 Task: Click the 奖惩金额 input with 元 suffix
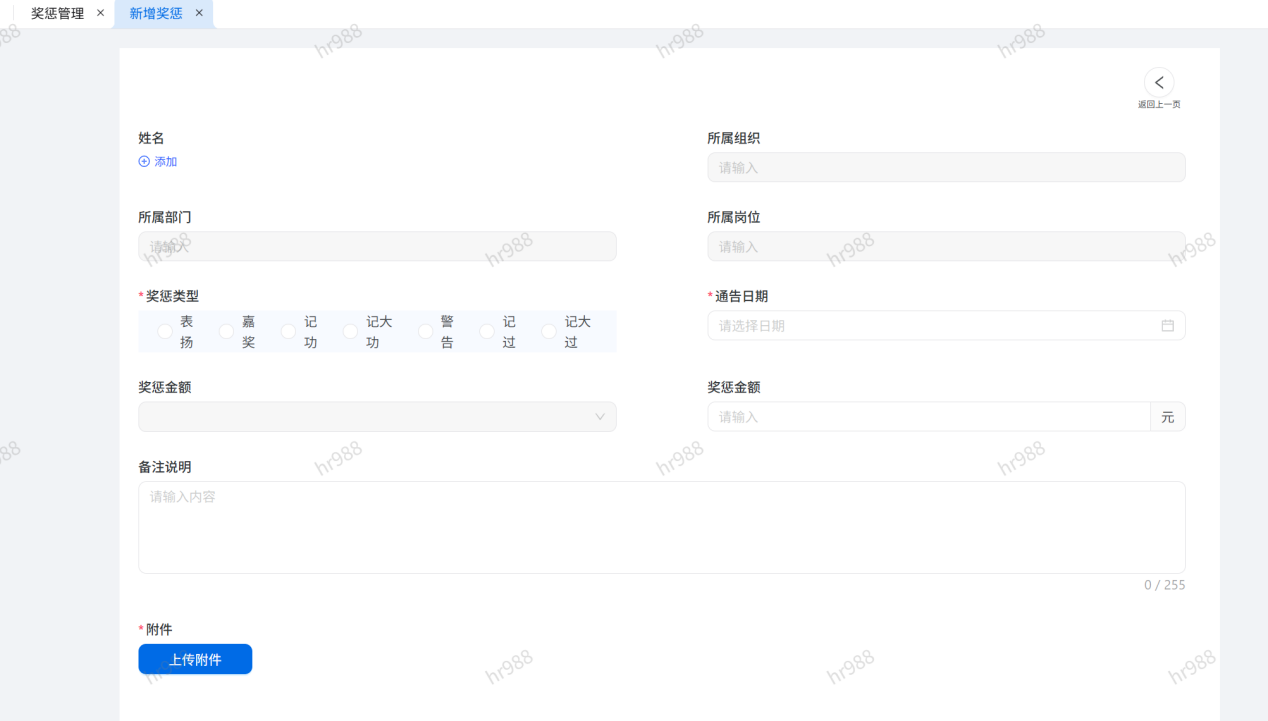point(928,417)
